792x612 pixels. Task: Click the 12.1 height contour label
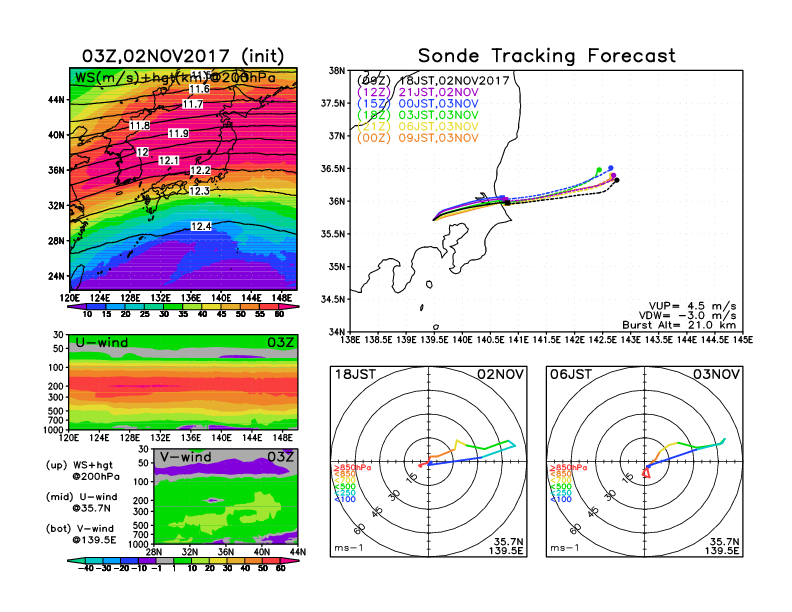(169, 161)
